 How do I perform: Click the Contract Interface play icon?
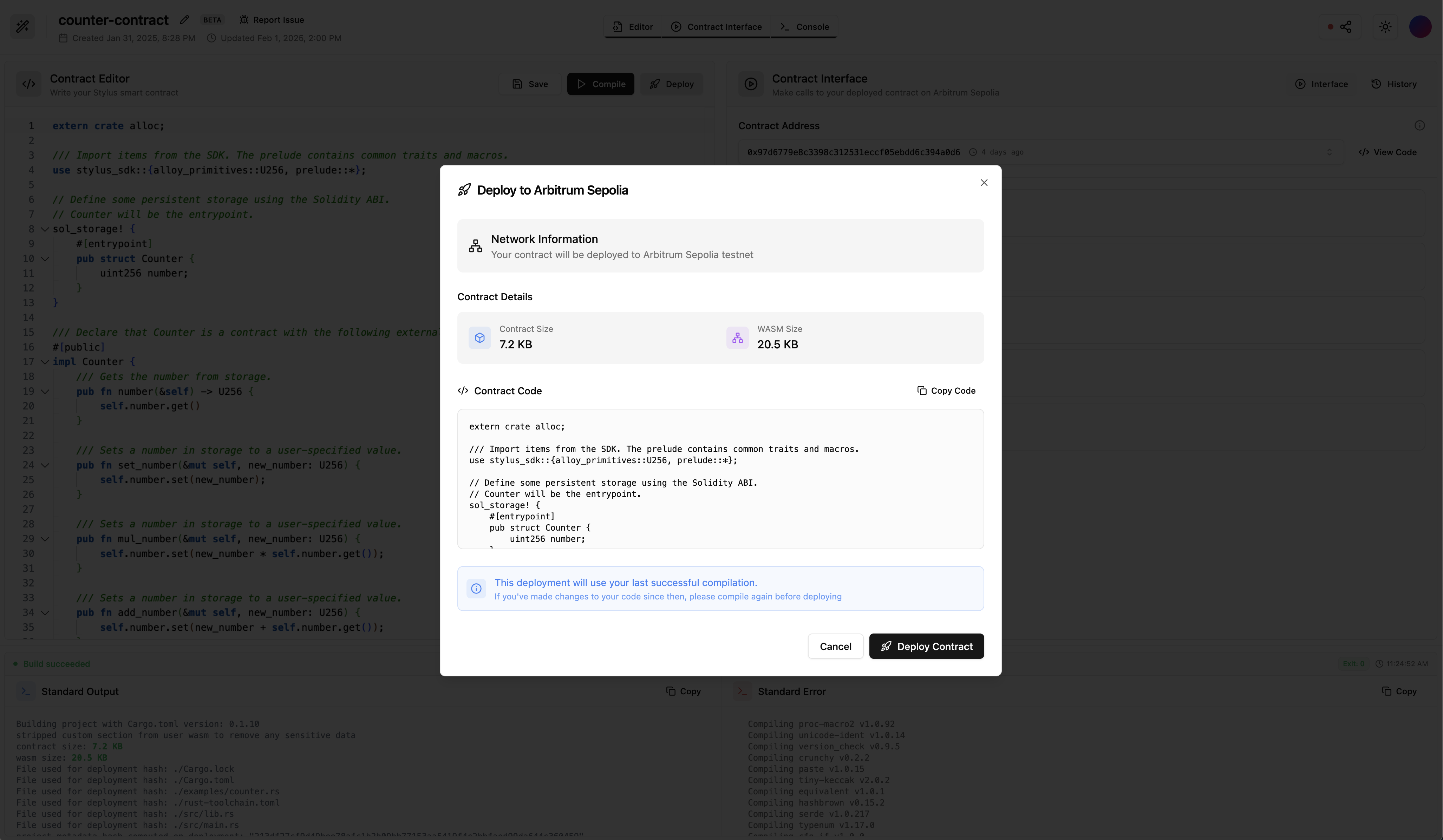point(751,84)
